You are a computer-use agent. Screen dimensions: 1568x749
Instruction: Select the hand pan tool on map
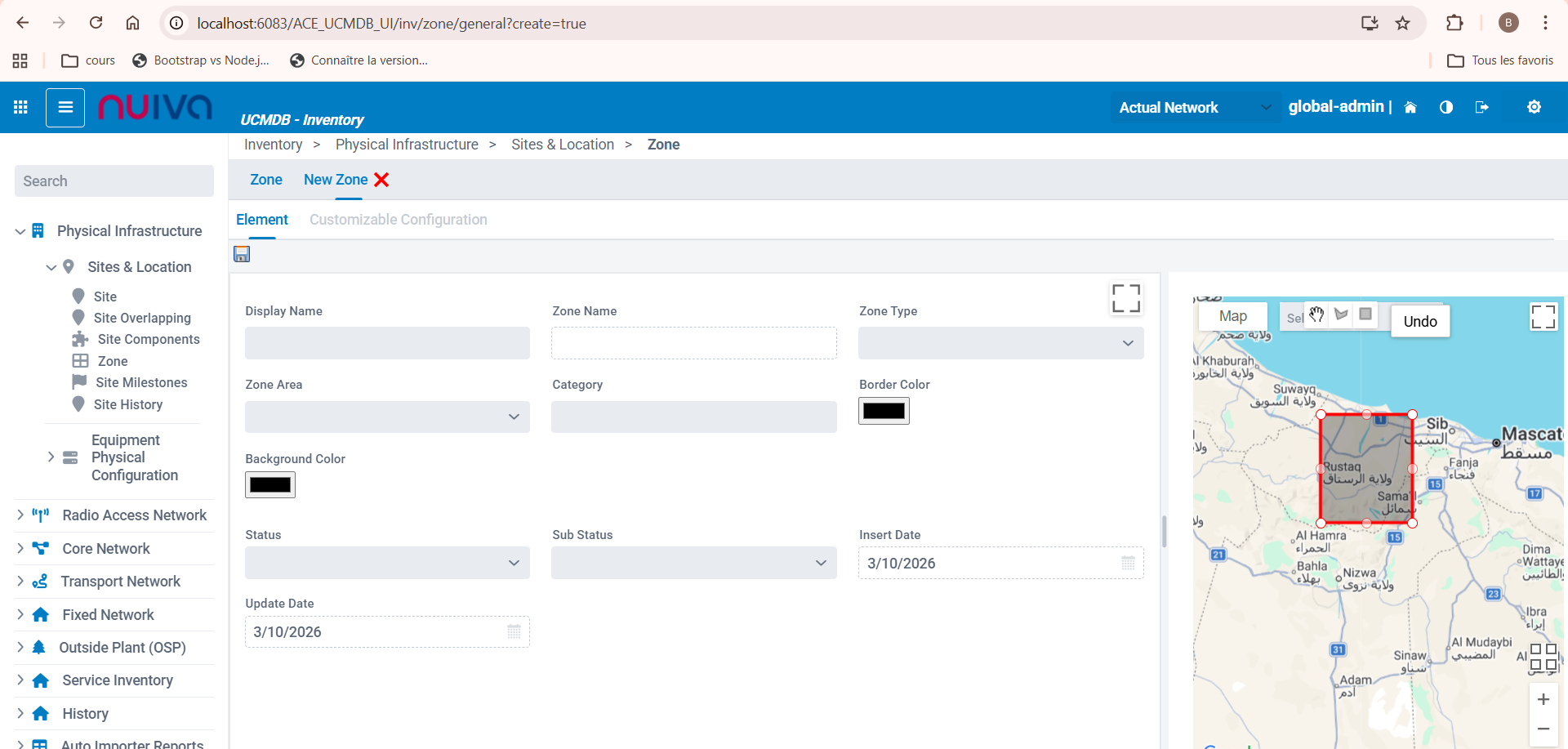pos(1316,315)
